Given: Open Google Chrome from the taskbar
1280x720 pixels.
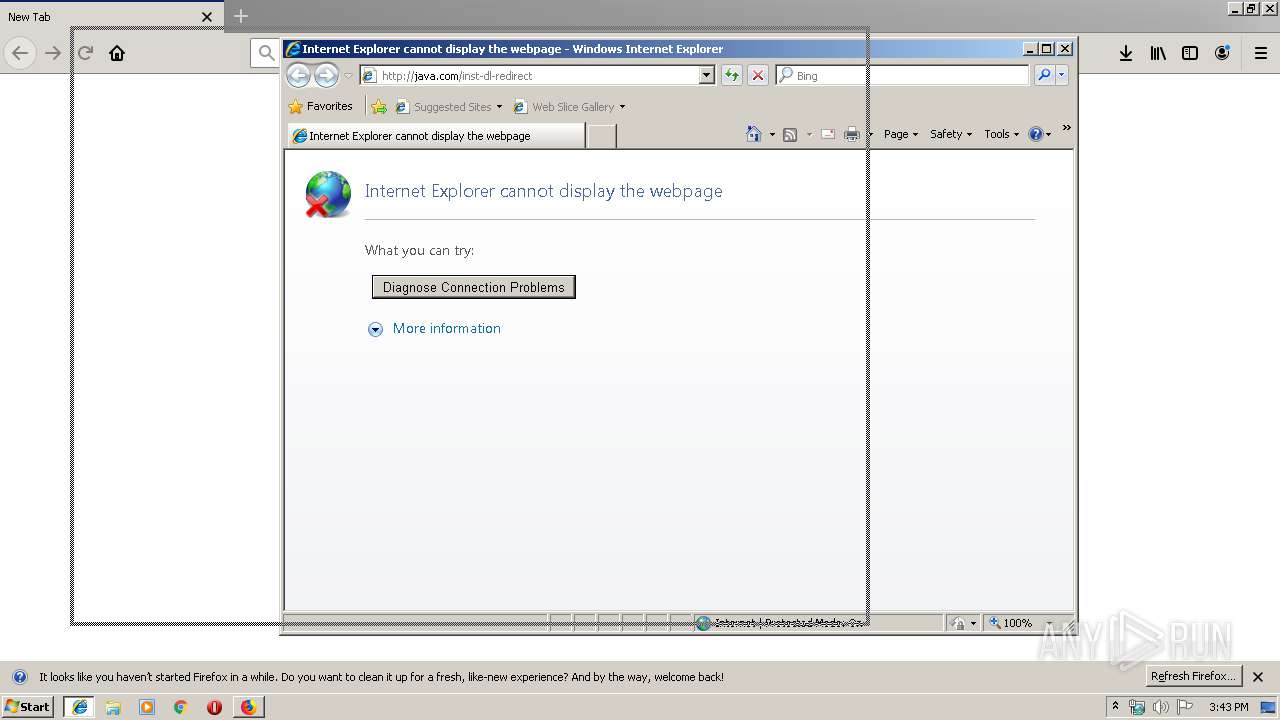Looking at the screenshot, I should tap(181, 707).
